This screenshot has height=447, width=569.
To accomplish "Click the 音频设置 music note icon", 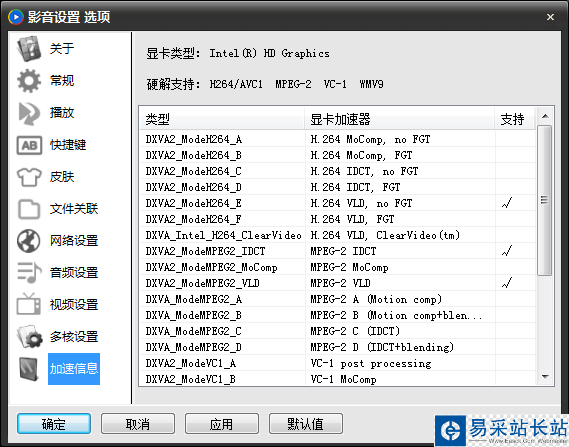I will (x=29, y=273).
